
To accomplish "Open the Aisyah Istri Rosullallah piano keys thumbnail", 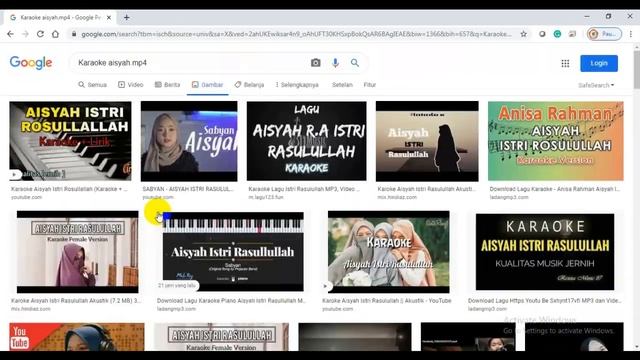I will (71, 141).
